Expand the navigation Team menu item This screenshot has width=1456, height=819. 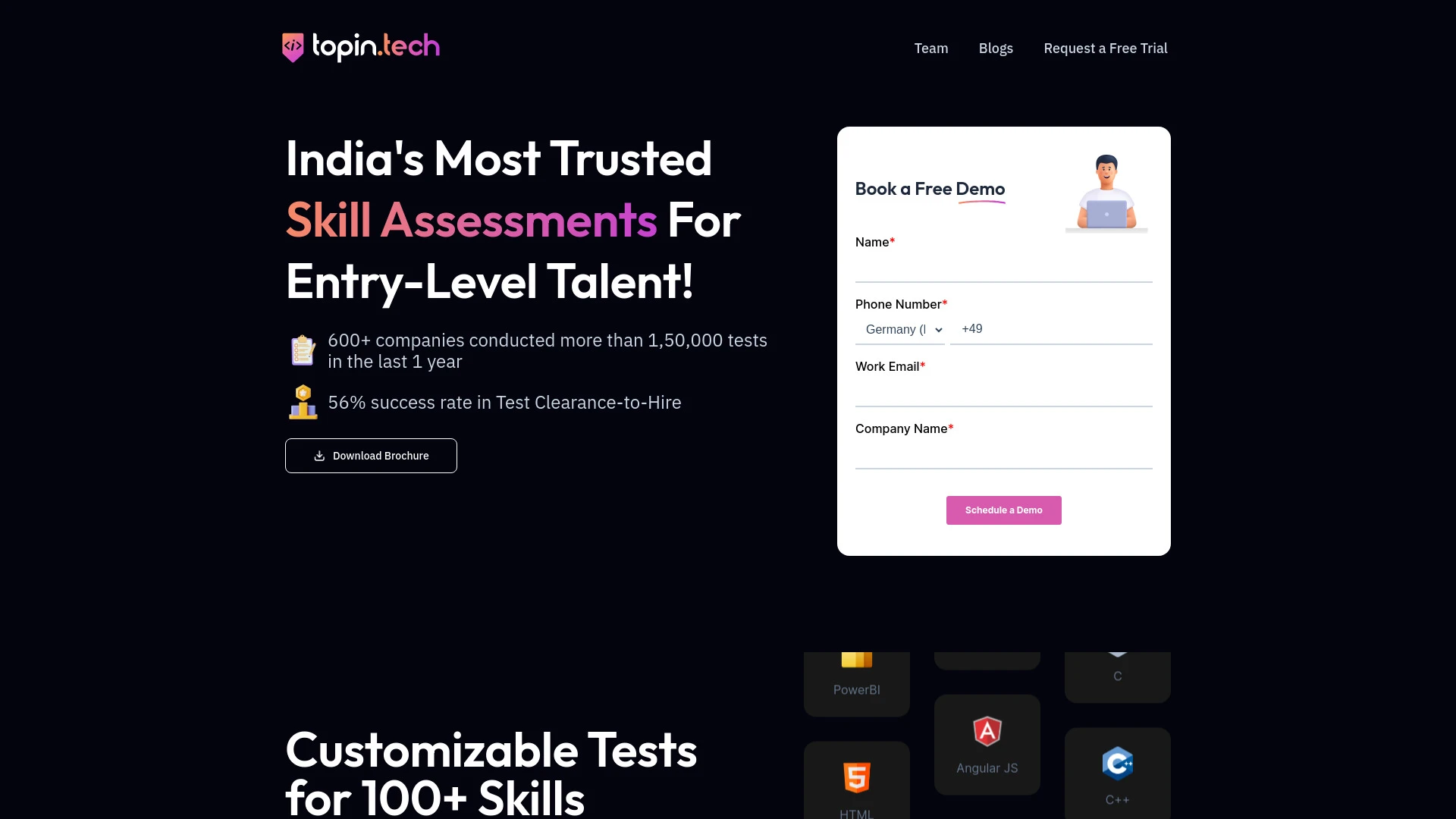pyautogui.click(x=931, y=47)
